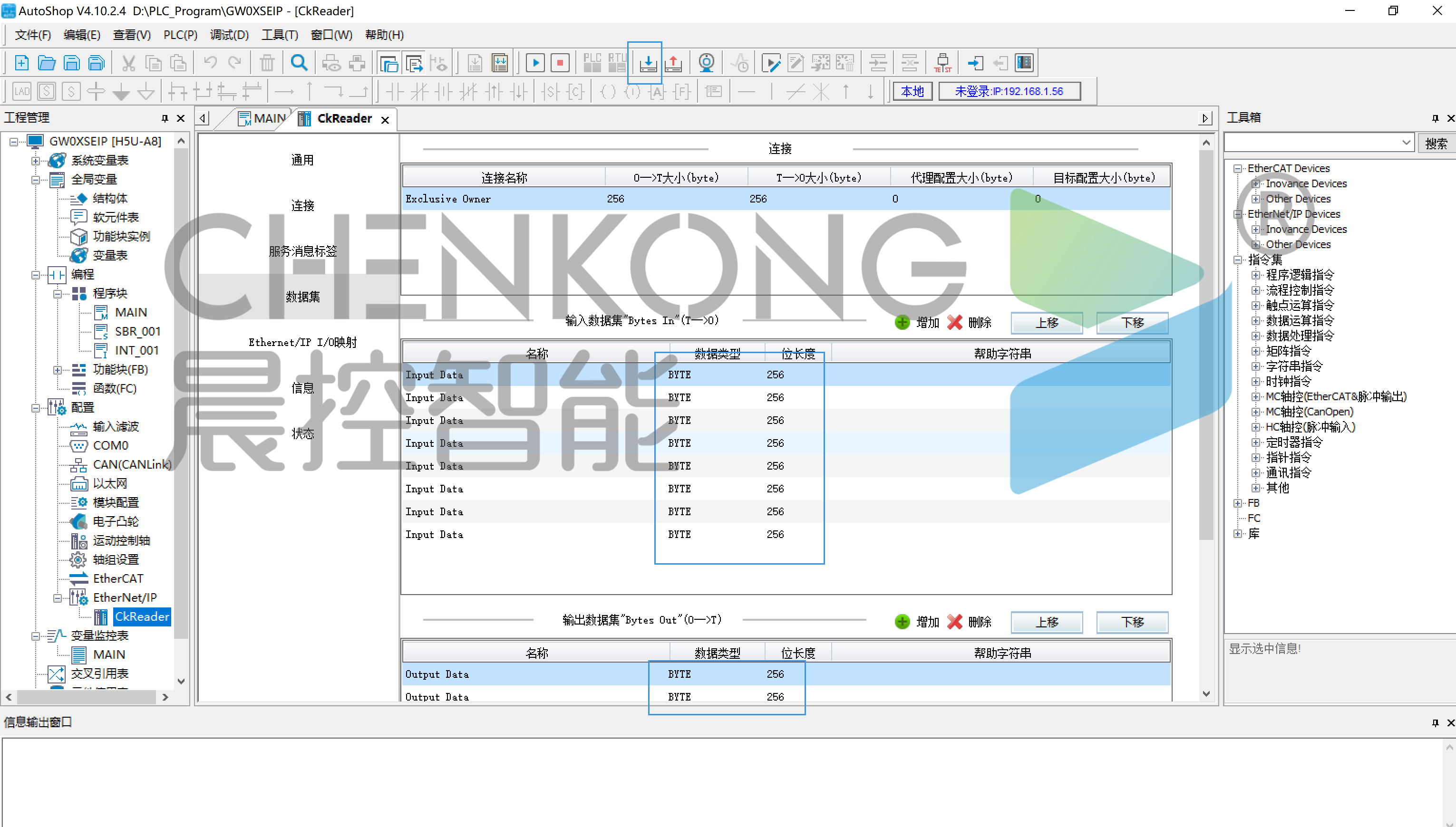Expand the 程序逻辑指令 instruction group

pyautogui.click(x=1255, y=276)
